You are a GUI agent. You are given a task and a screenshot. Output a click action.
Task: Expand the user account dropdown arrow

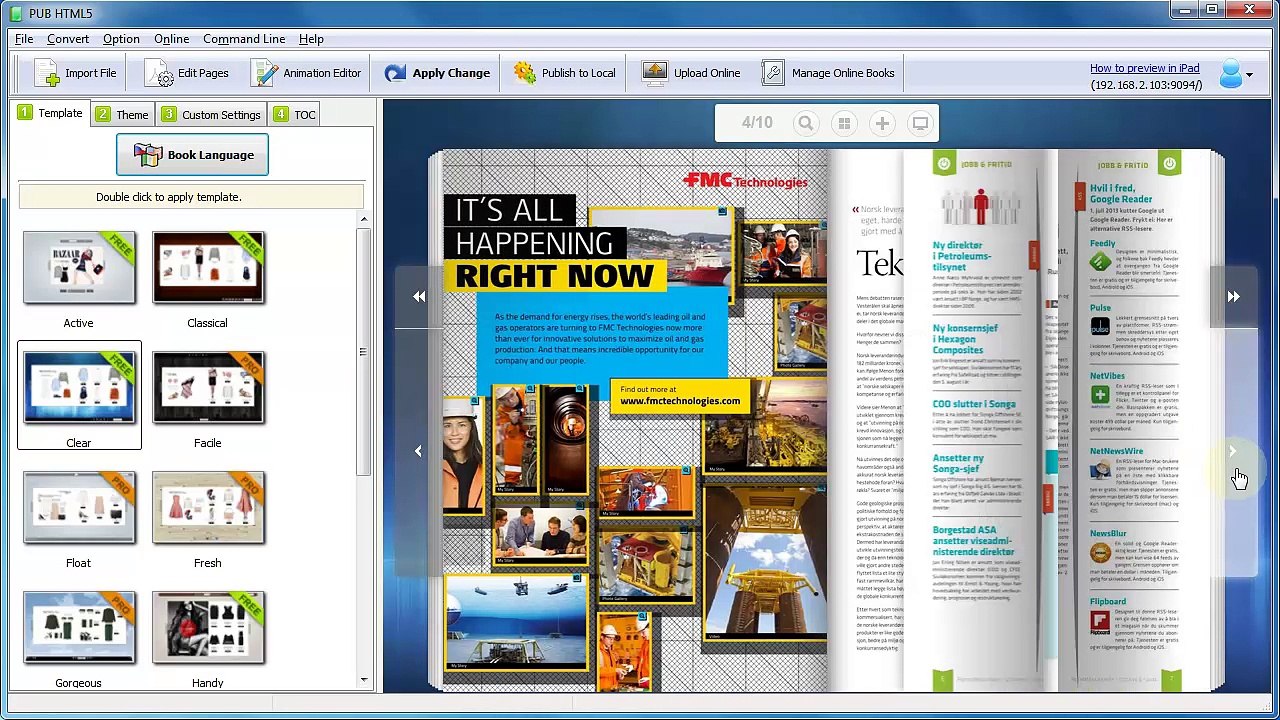tap(1249, 75)
